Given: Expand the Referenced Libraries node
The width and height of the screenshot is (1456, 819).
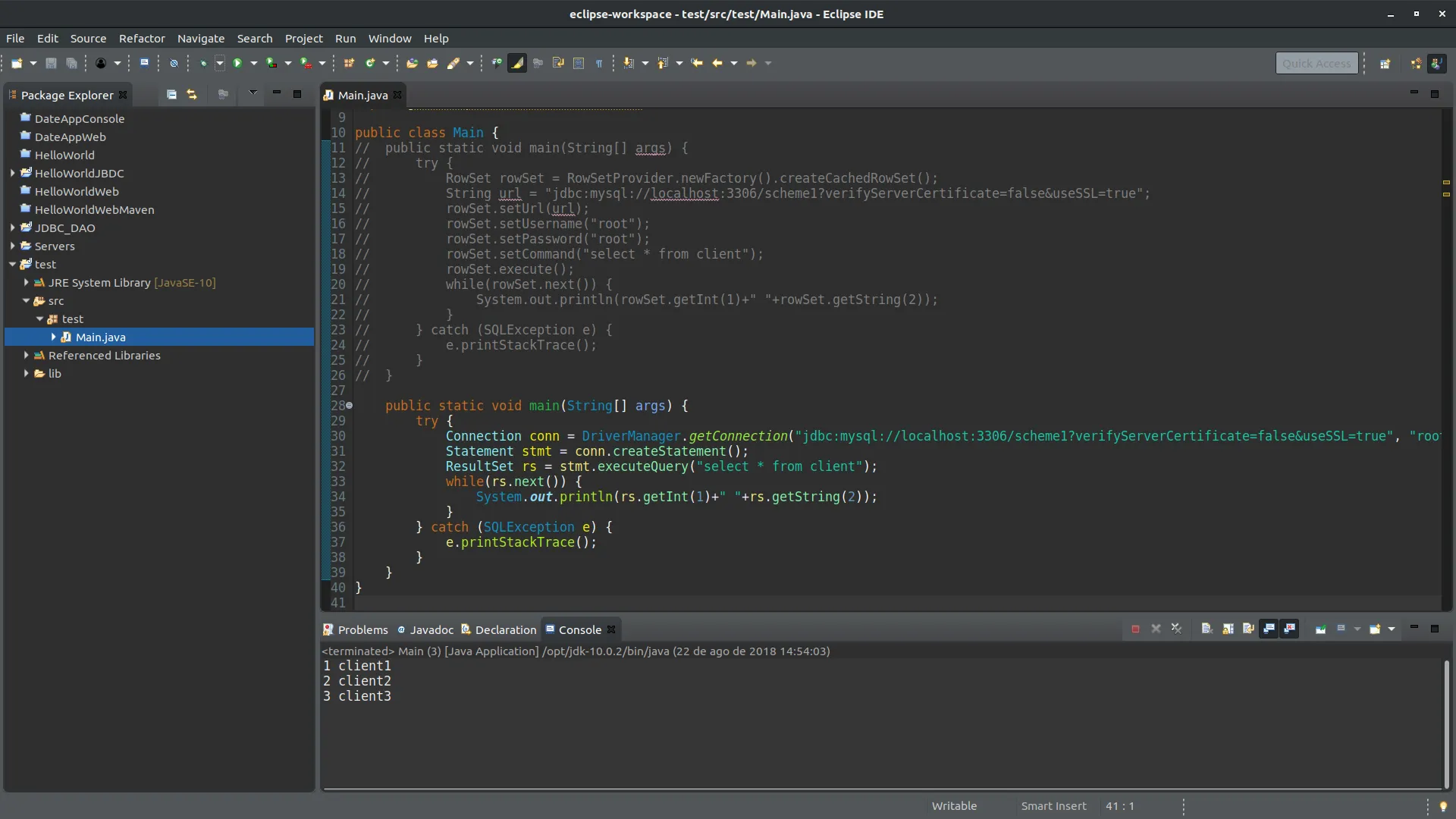Looking at the screenshot, I should (x=27, y=356).
